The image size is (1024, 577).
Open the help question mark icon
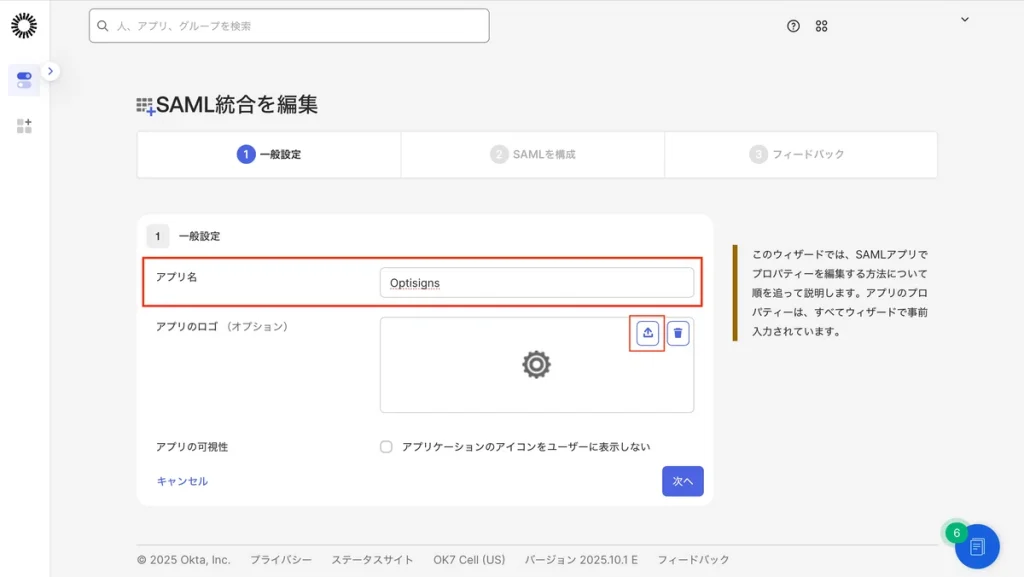(793, 26)
